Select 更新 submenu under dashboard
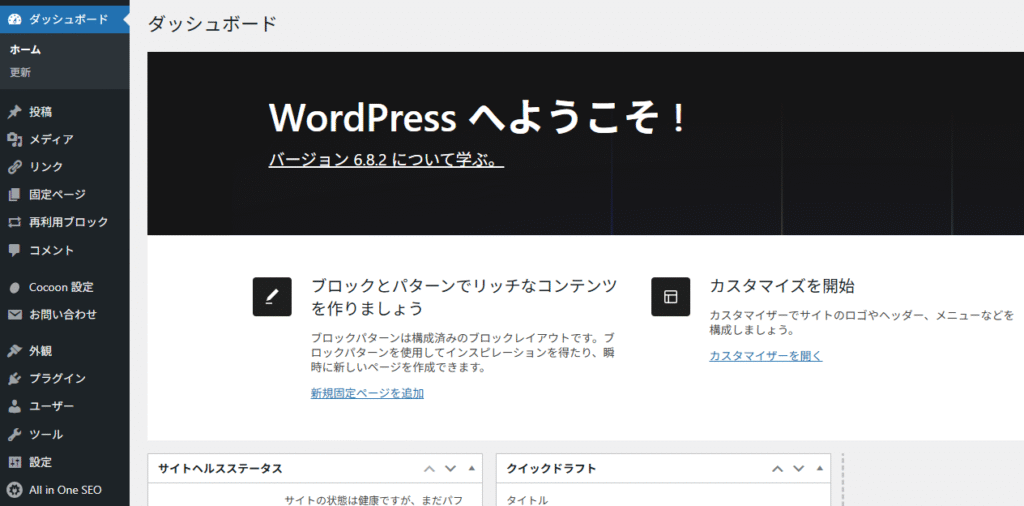This screenshot has height=506, width=1024. (x=20, y=72)
